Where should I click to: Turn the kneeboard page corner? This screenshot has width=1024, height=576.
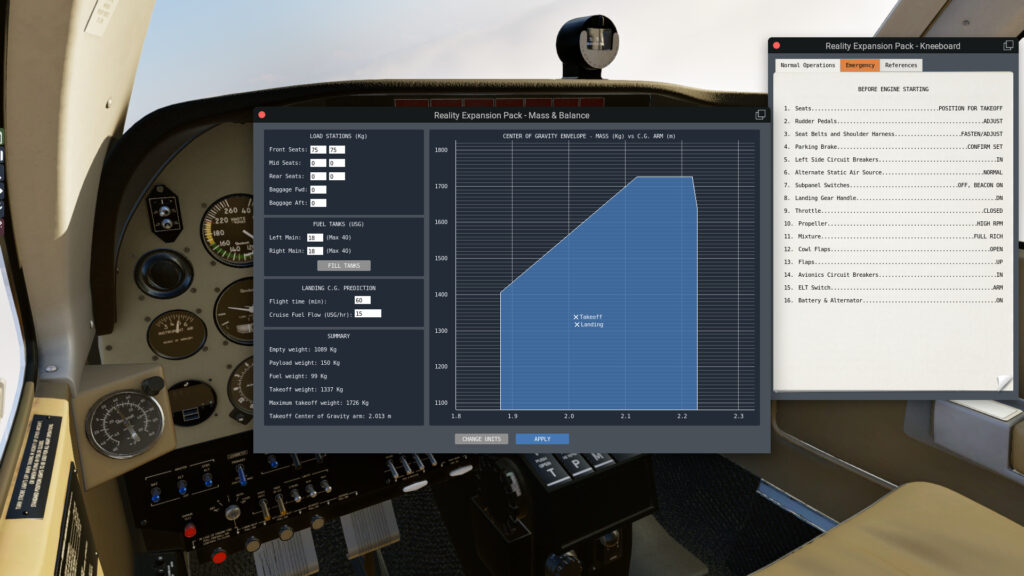click(x=1003, y=383)
